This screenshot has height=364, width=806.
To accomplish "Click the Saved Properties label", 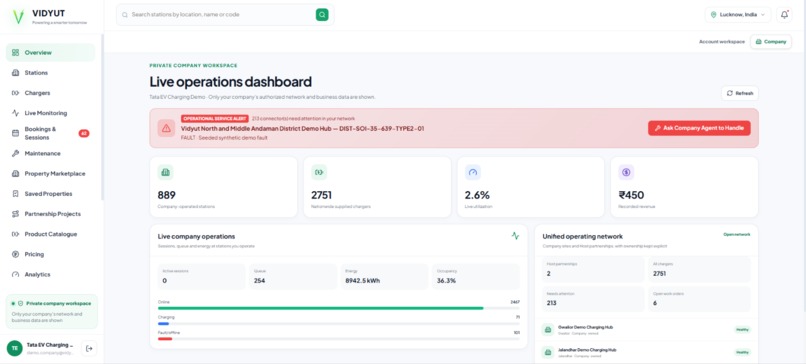I will point(48,194).
